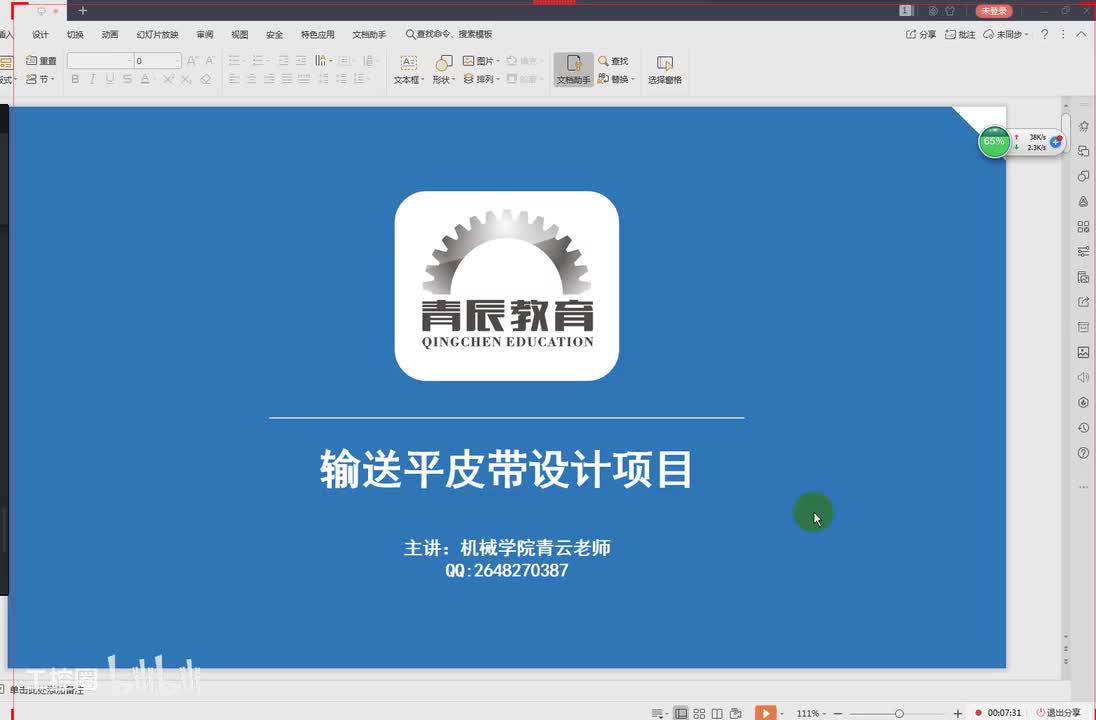Click the increase font size icon

(192, 61)
